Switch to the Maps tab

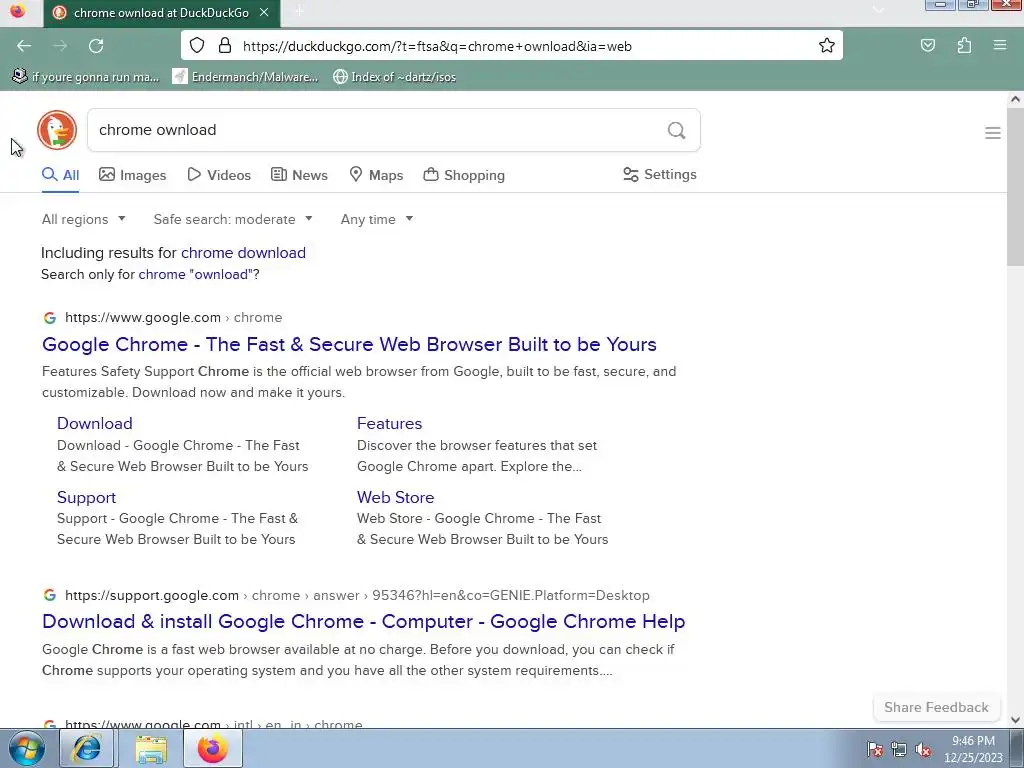(376, 175)
